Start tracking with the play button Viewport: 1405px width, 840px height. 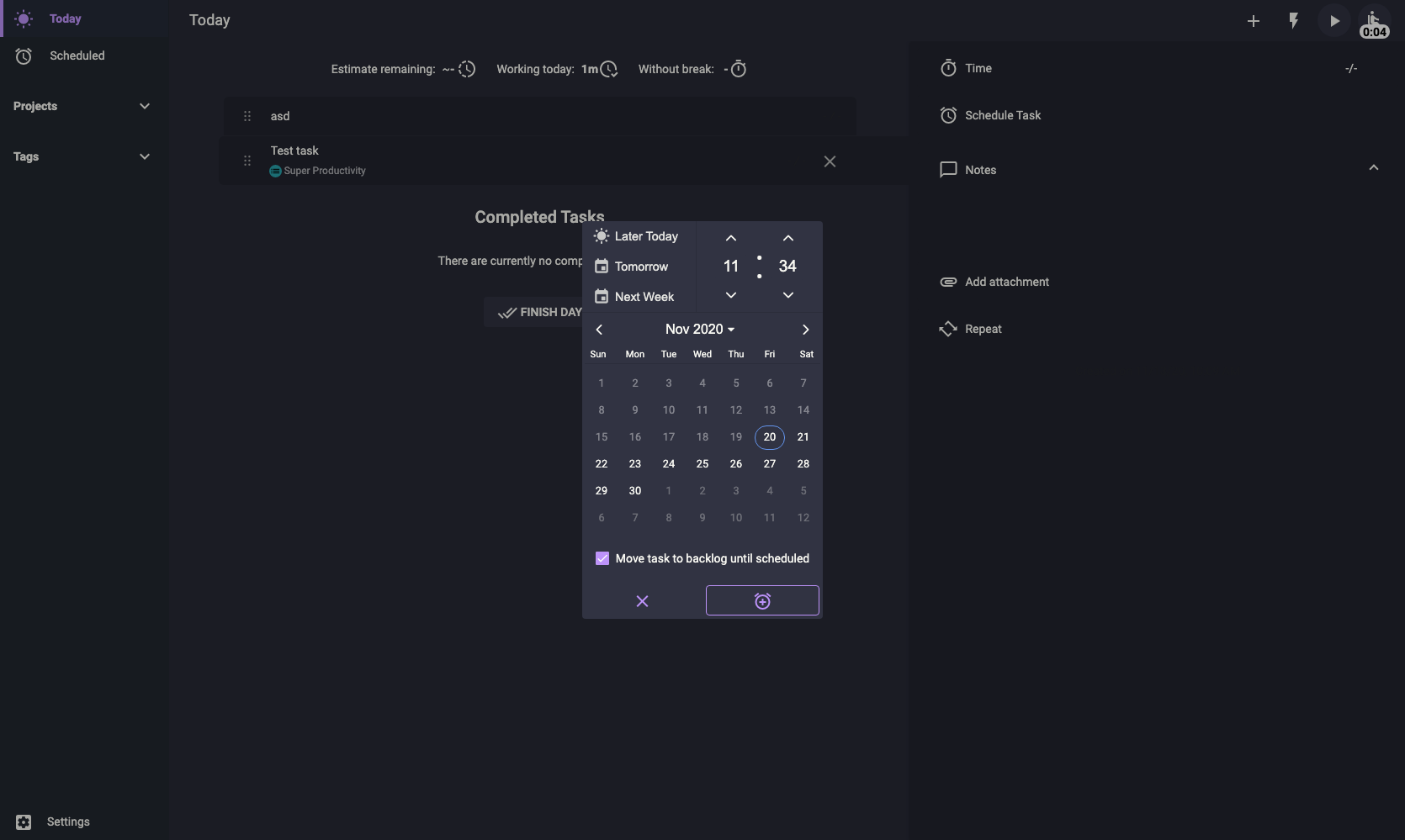tap(1333, 21)
